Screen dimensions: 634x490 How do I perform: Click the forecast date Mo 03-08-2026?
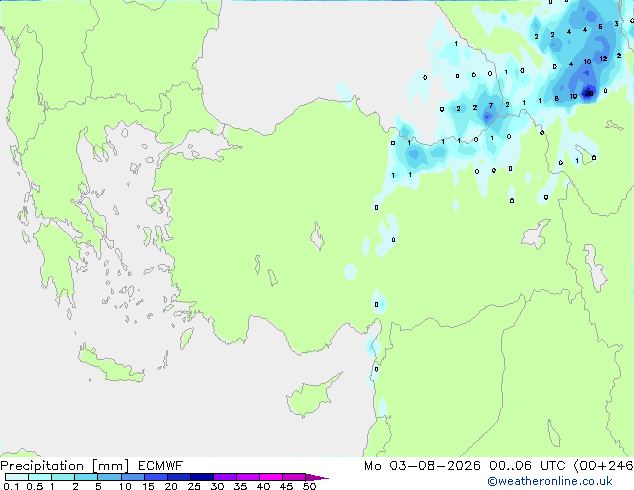422,466
